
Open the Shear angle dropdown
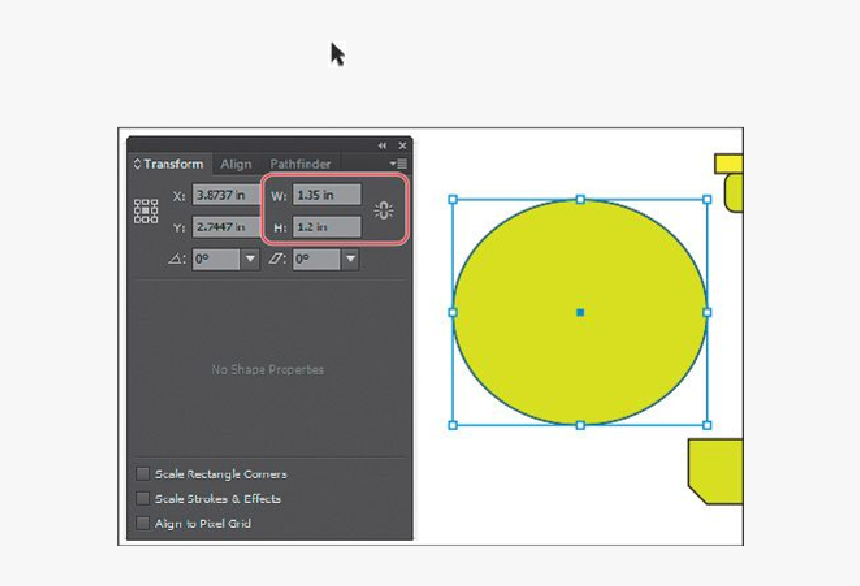[350, 259]
